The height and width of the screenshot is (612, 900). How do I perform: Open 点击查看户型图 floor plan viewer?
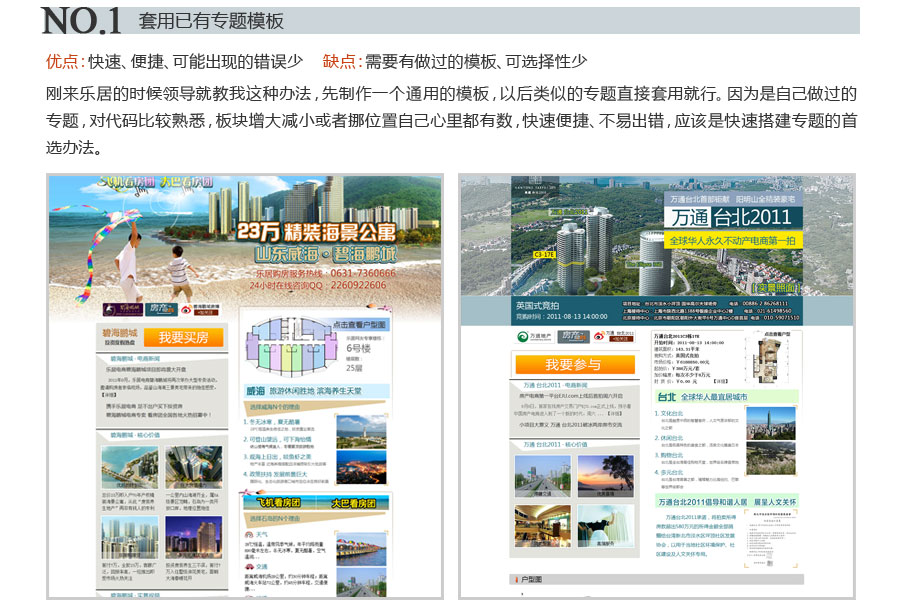tap(360, 325)
